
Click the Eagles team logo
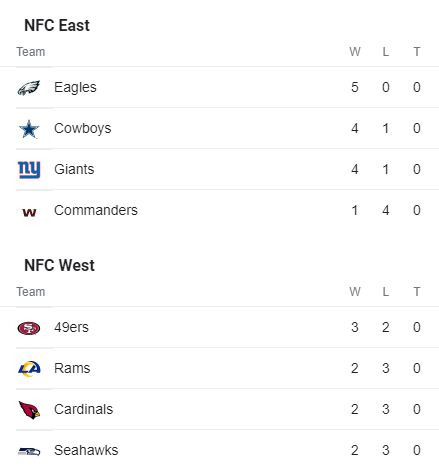[x=29, y=88]
